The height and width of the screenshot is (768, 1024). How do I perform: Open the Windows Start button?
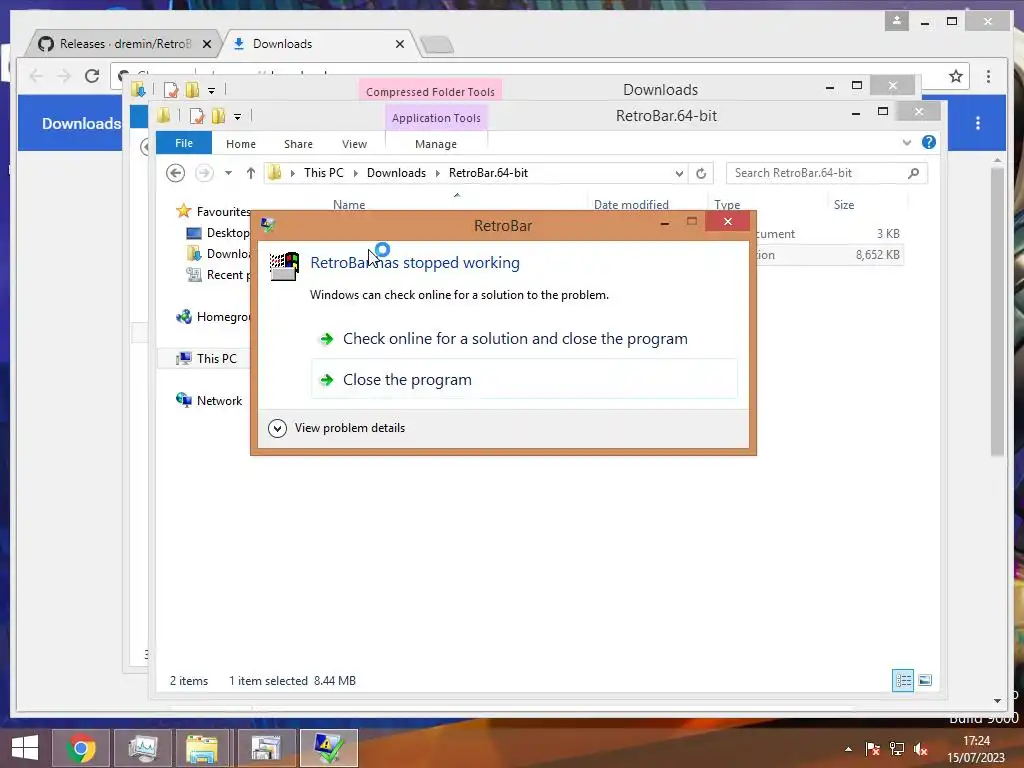pyautogui.click(x=25, y=748)
